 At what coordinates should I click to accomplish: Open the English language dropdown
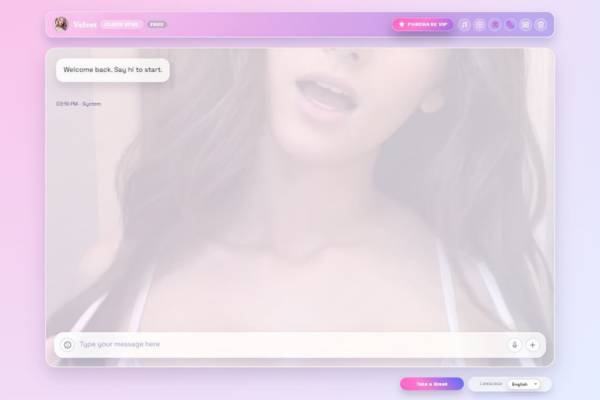click(523, 383)
